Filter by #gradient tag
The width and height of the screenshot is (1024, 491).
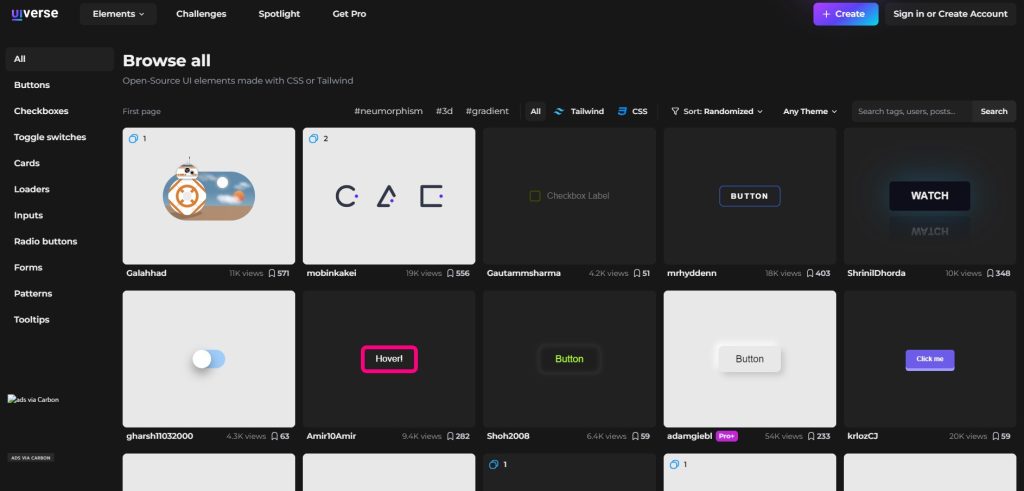point(487,112)
